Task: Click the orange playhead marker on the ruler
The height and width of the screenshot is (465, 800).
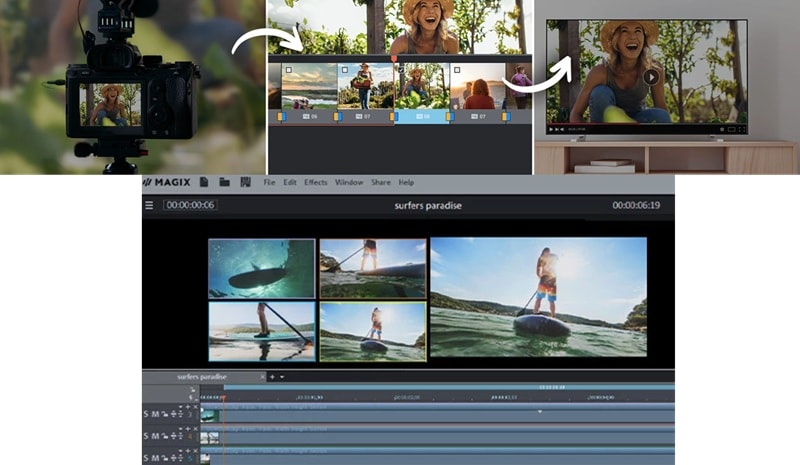Action: pyautogui.click(x=223, y=397)
